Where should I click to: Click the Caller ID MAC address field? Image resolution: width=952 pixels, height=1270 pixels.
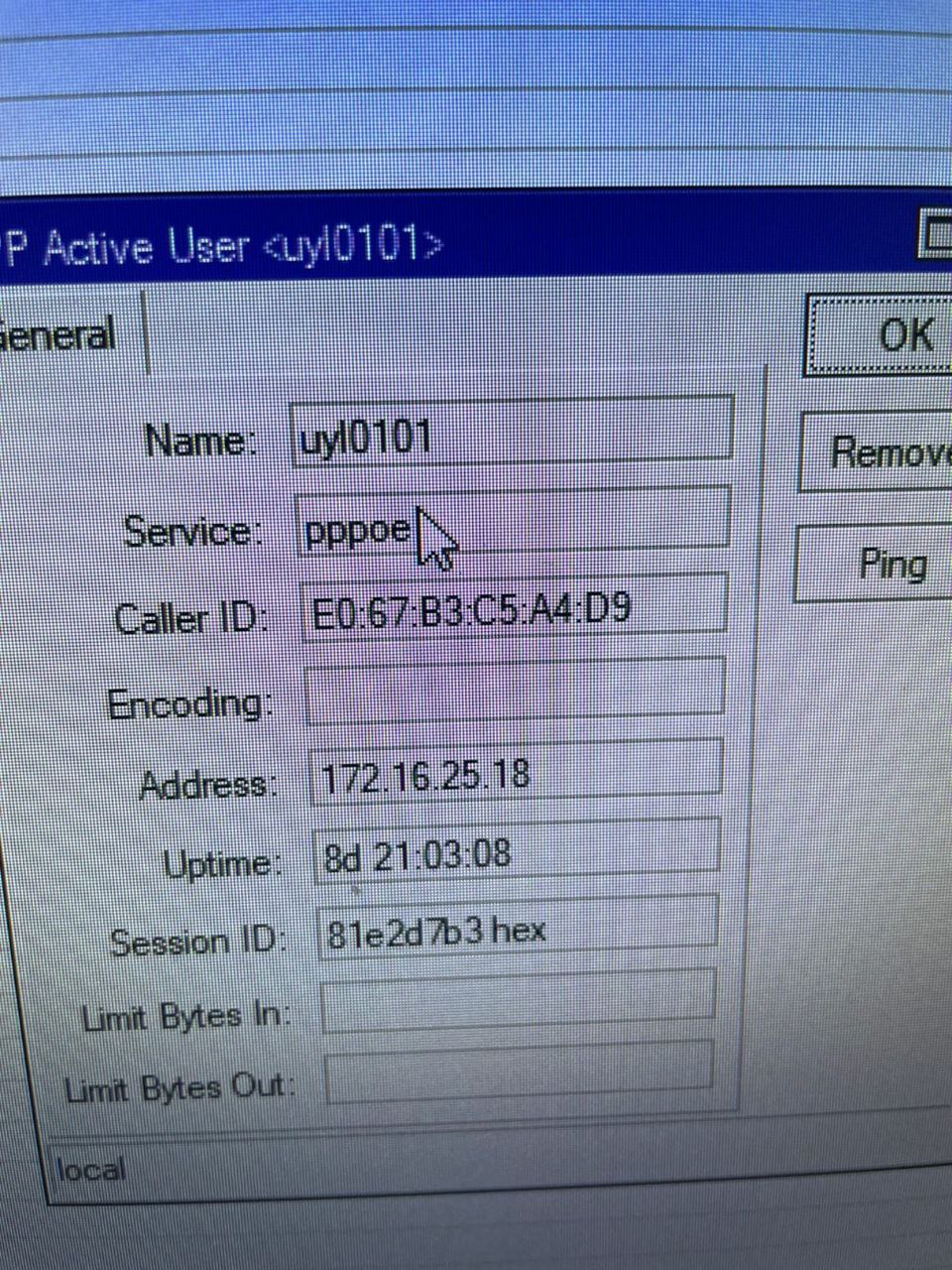pos(513,606)
